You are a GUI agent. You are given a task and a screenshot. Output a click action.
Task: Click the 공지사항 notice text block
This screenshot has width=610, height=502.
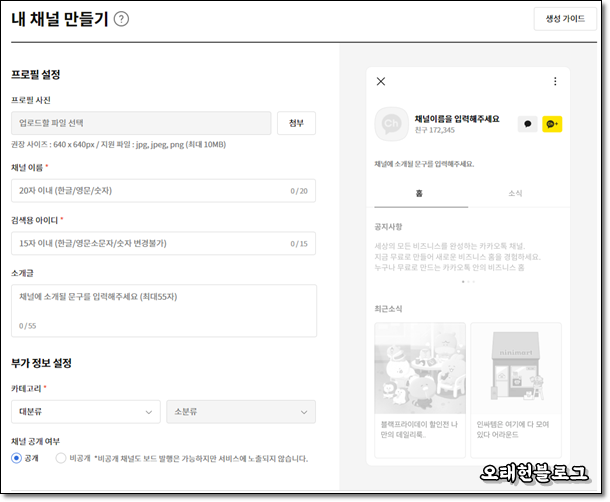click(x=458, y=257)
